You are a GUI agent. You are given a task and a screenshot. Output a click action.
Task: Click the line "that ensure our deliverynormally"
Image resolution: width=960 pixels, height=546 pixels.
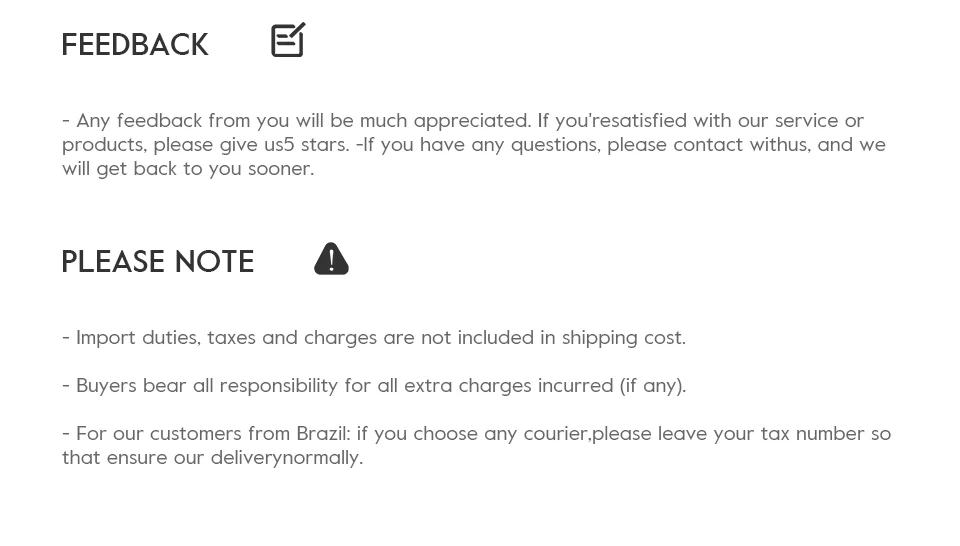click(x=212, y=458)
